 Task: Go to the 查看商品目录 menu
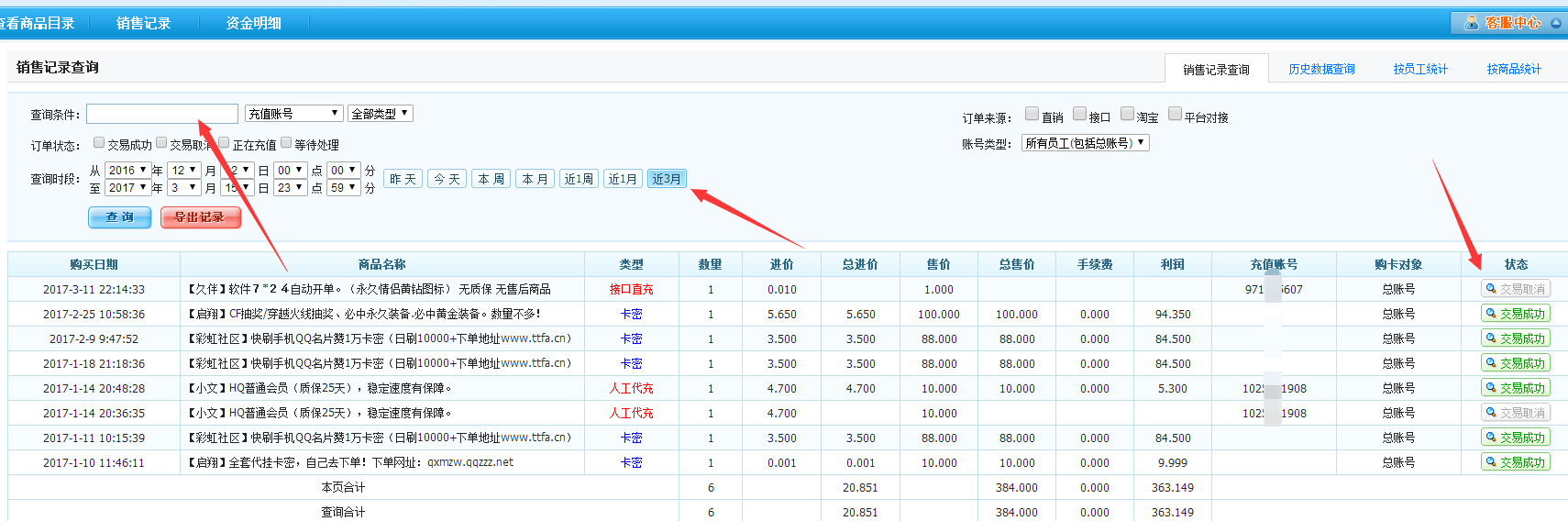click(x=37, y=23)
